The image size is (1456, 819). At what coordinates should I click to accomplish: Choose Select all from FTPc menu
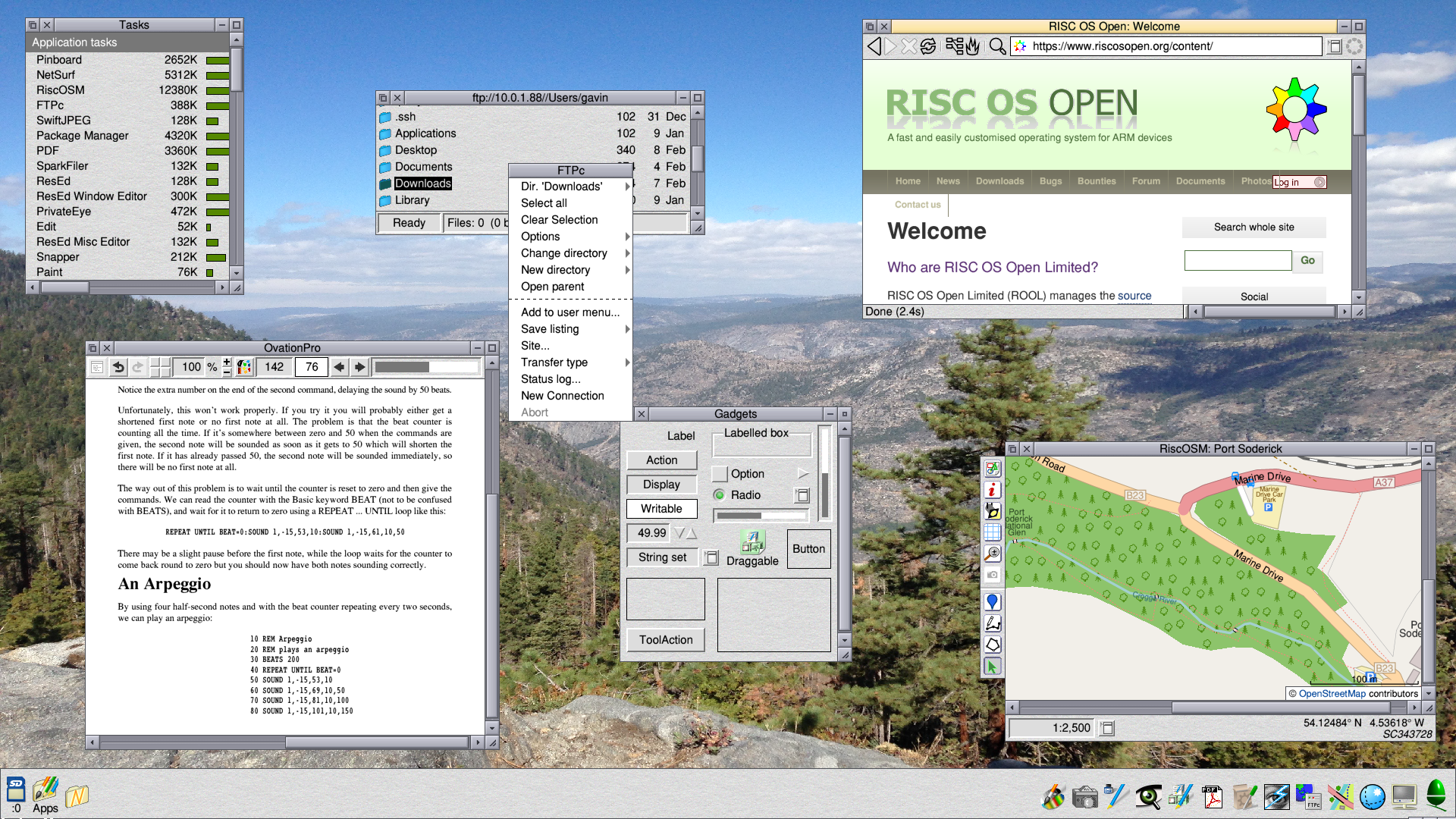570,203
